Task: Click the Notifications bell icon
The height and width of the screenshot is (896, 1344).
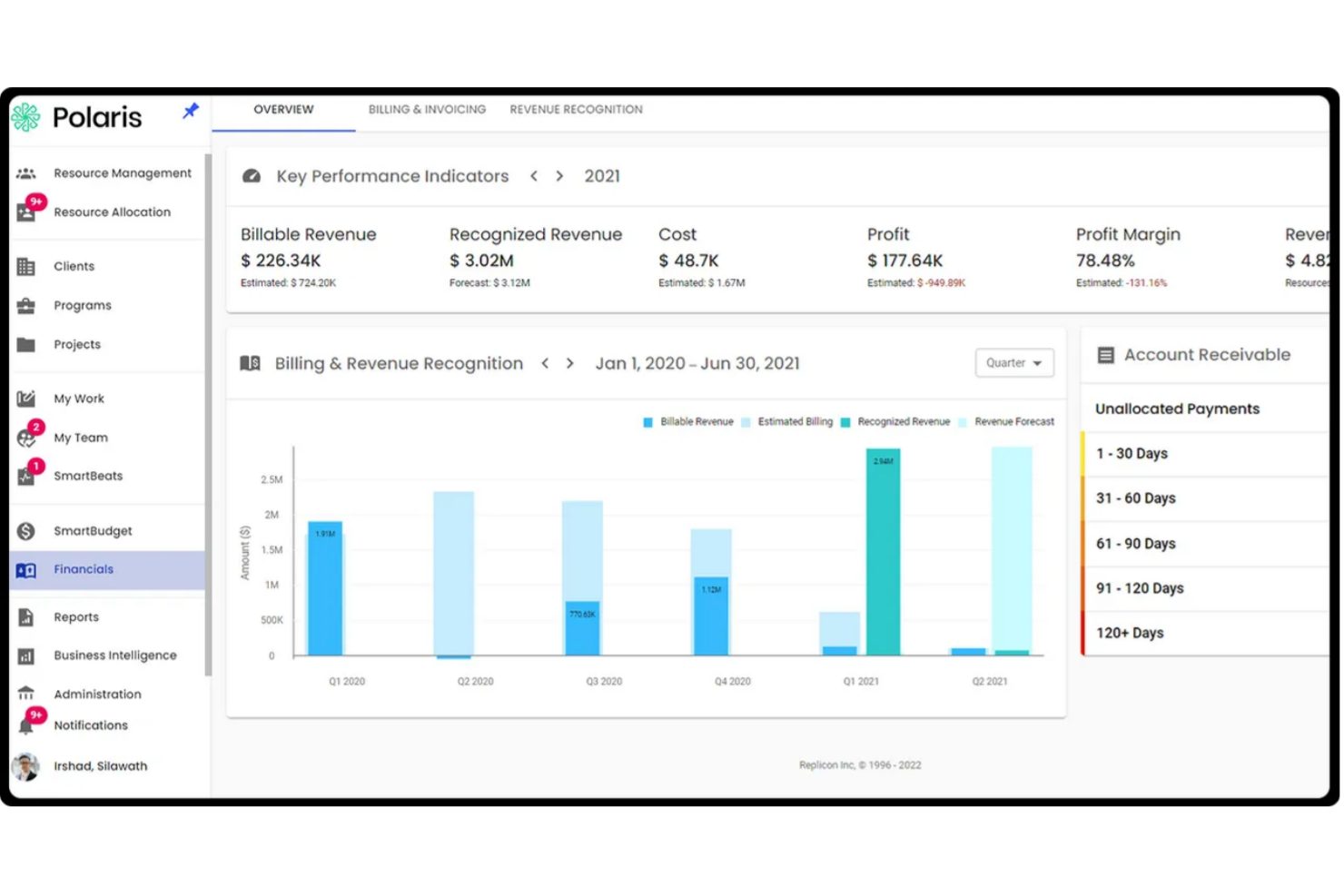Action: point(26,725)
